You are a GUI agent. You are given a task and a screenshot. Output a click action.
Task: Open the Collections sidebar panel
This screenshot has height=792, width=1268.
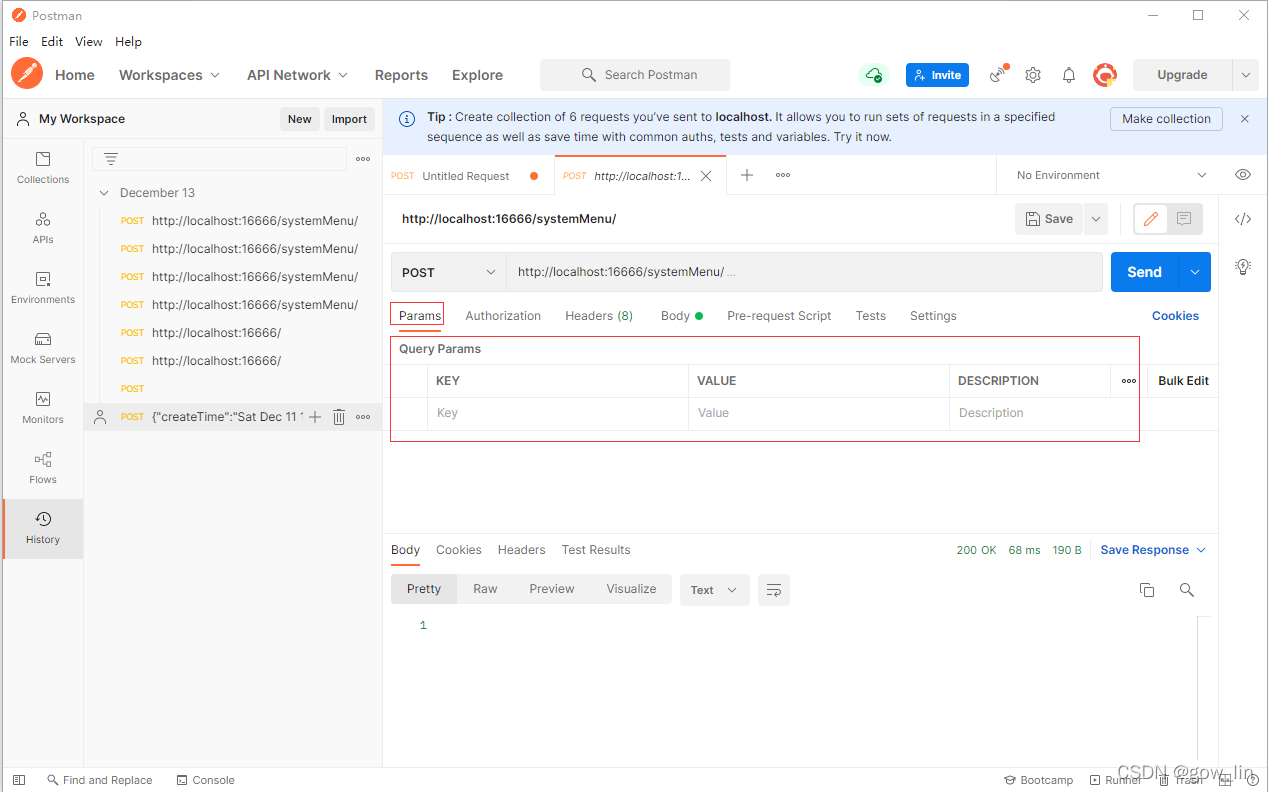pos(43,168)
